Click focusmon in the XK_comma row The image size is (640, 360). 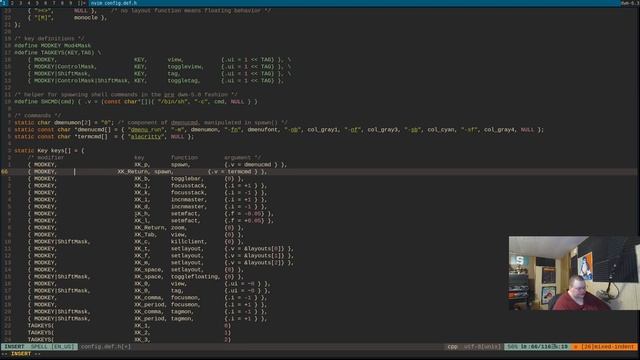coord(186,297)
